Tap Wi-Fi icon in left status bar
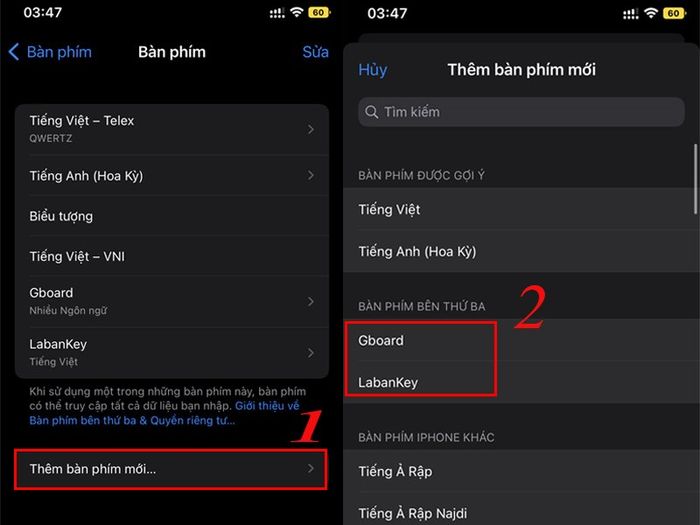Viewport: 700px width, 525px height. click(x=296, y=12)
